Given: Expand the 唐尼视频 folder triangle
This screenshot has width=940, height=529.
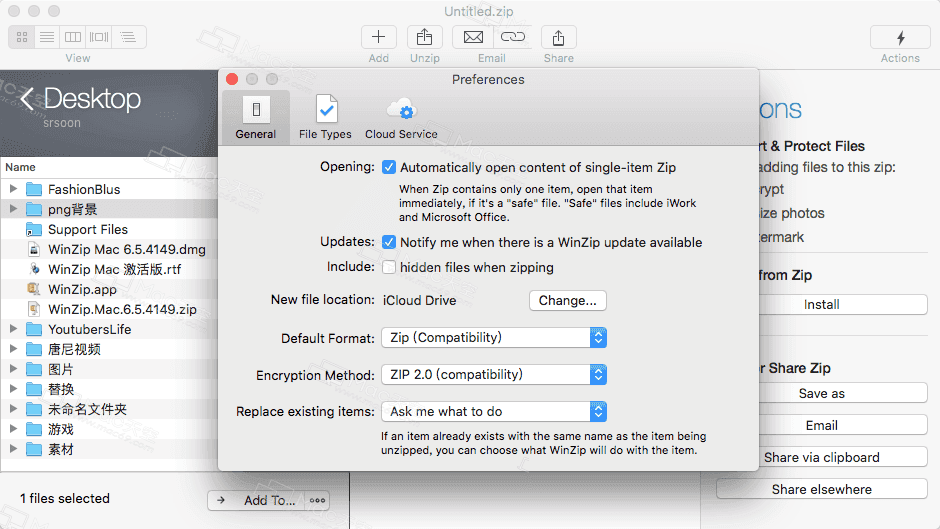Looking at the screenshot, I should point(13,348).
